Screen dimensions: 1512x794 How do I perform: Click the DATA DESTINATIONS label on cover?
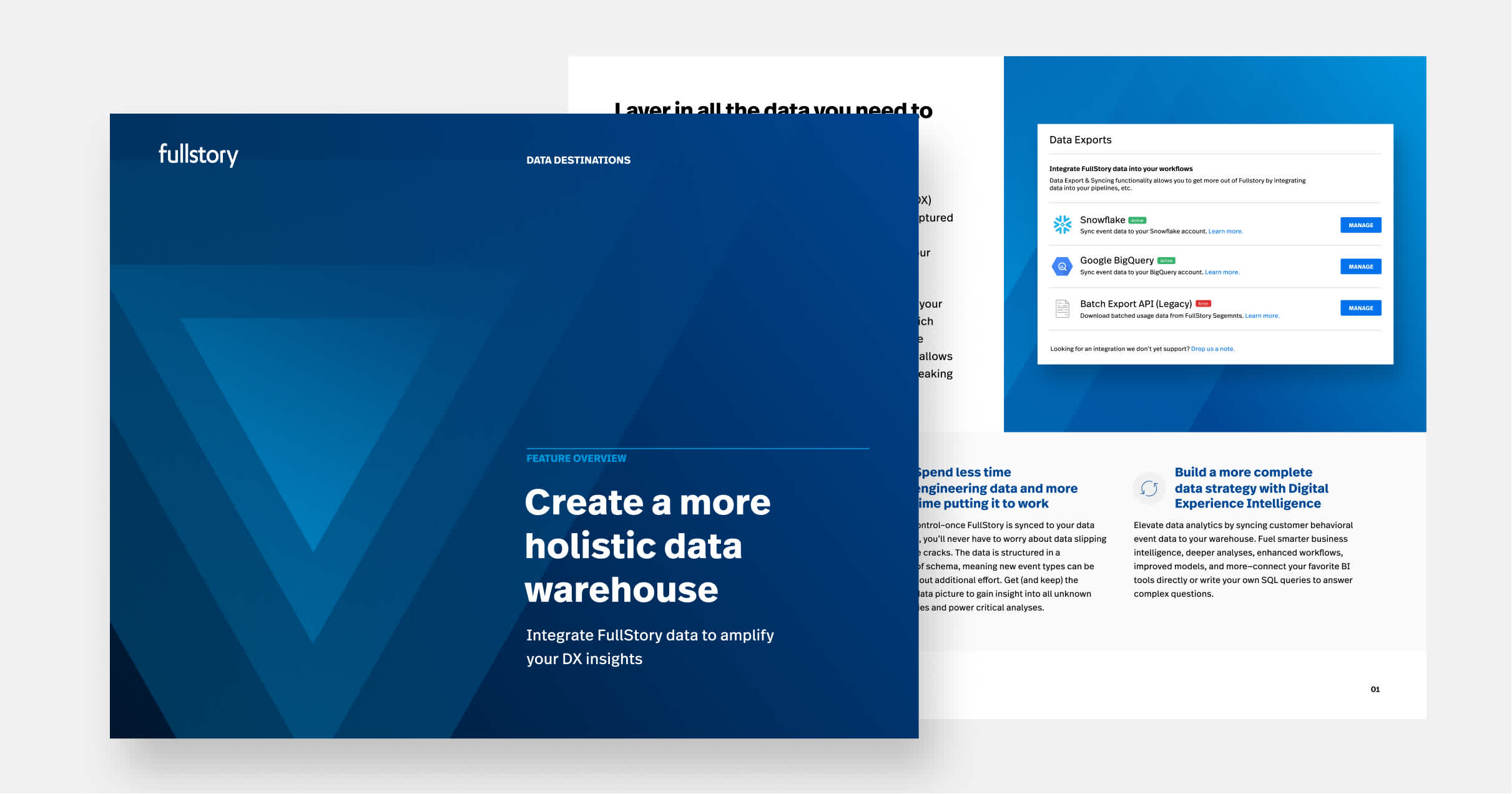(x=578, y=160)
